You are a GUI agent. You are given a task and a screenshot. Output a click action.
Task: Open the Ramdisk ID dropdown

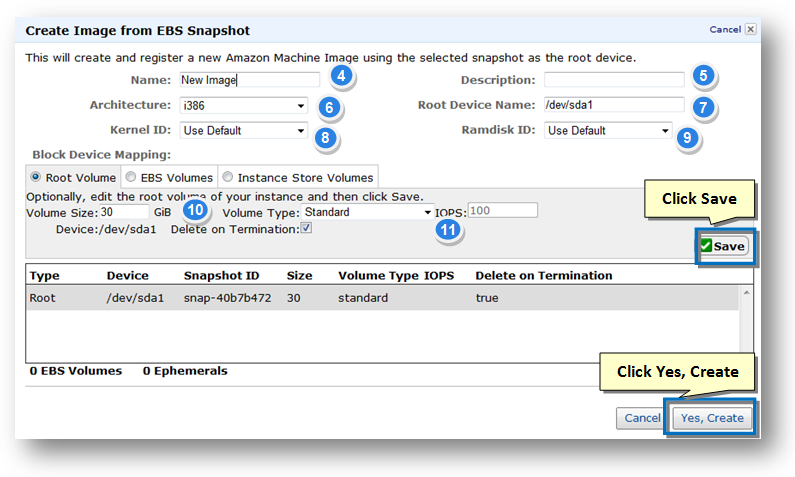(608, 130)
